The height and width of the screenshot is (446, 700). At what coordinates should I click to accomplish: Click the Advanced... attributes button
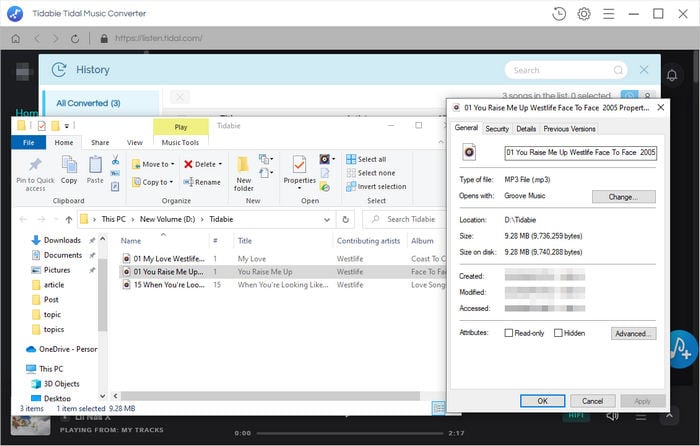(633, 333)
